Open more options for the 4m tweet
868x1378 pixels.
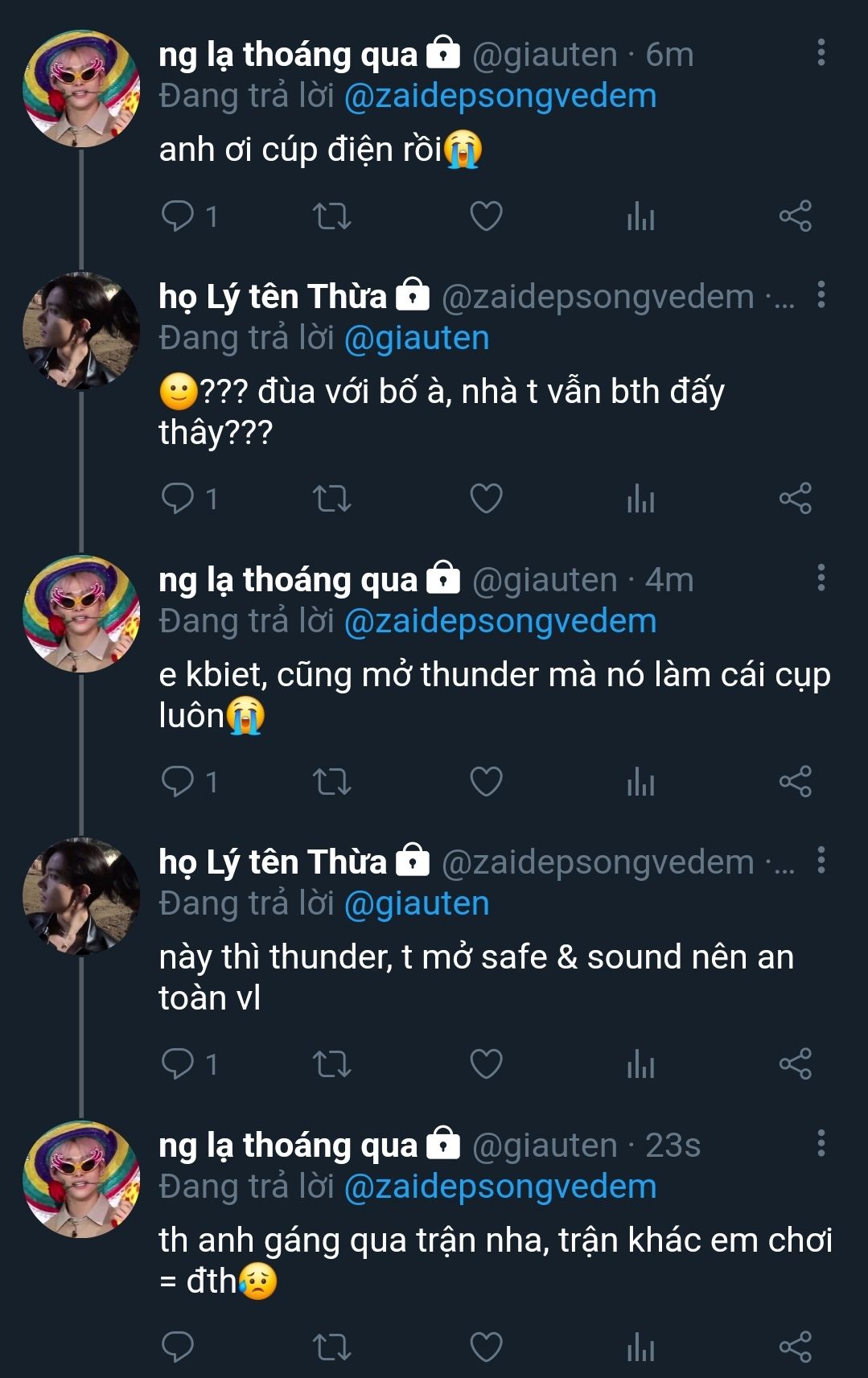click(x=821, y=578)
